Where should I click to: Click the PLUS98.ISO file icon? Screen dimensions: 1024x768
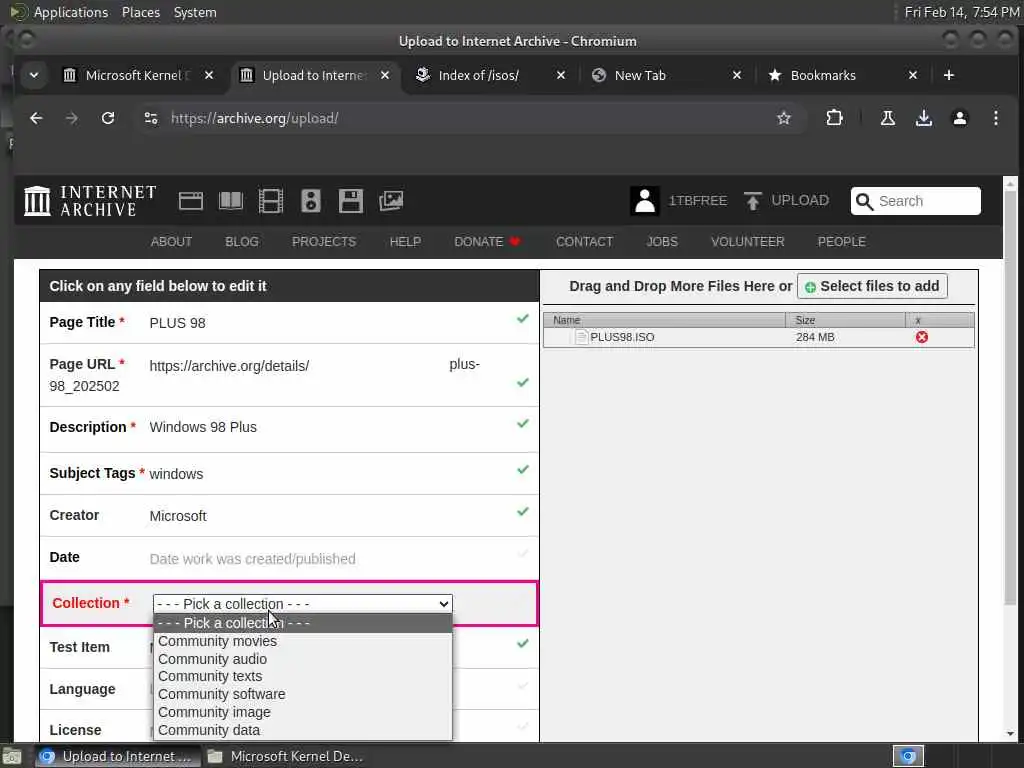(x=581, y=337)
